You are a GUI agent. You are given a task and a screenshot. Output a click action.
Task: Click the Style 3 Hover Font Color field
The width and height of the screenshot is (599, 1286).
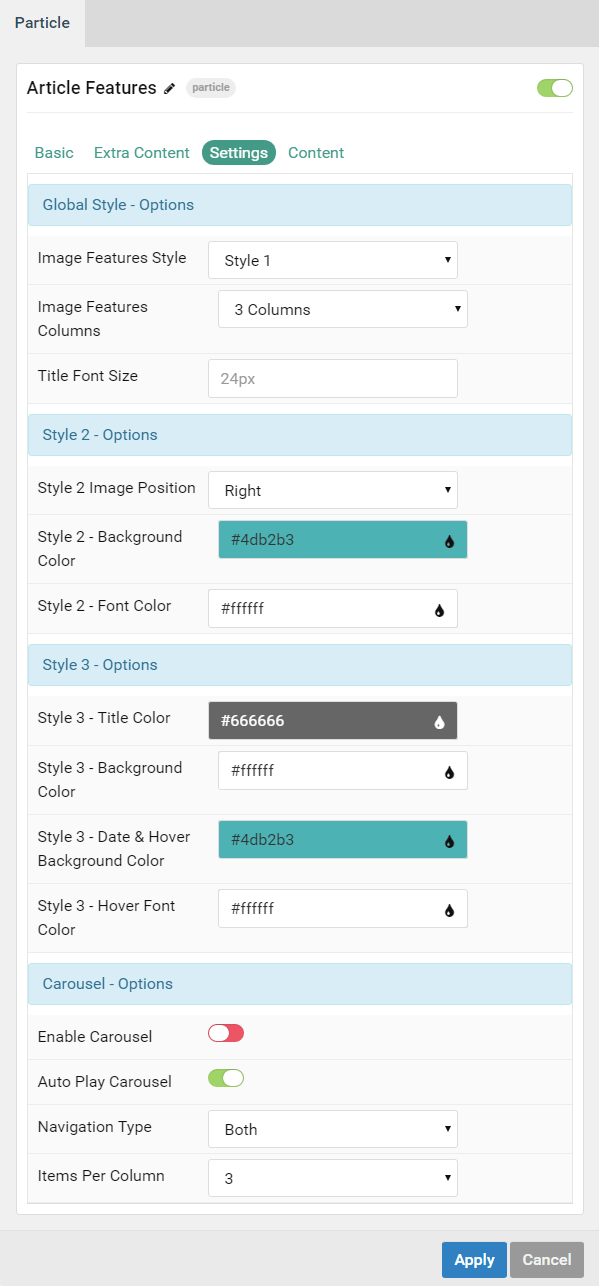tap(343, 909)
